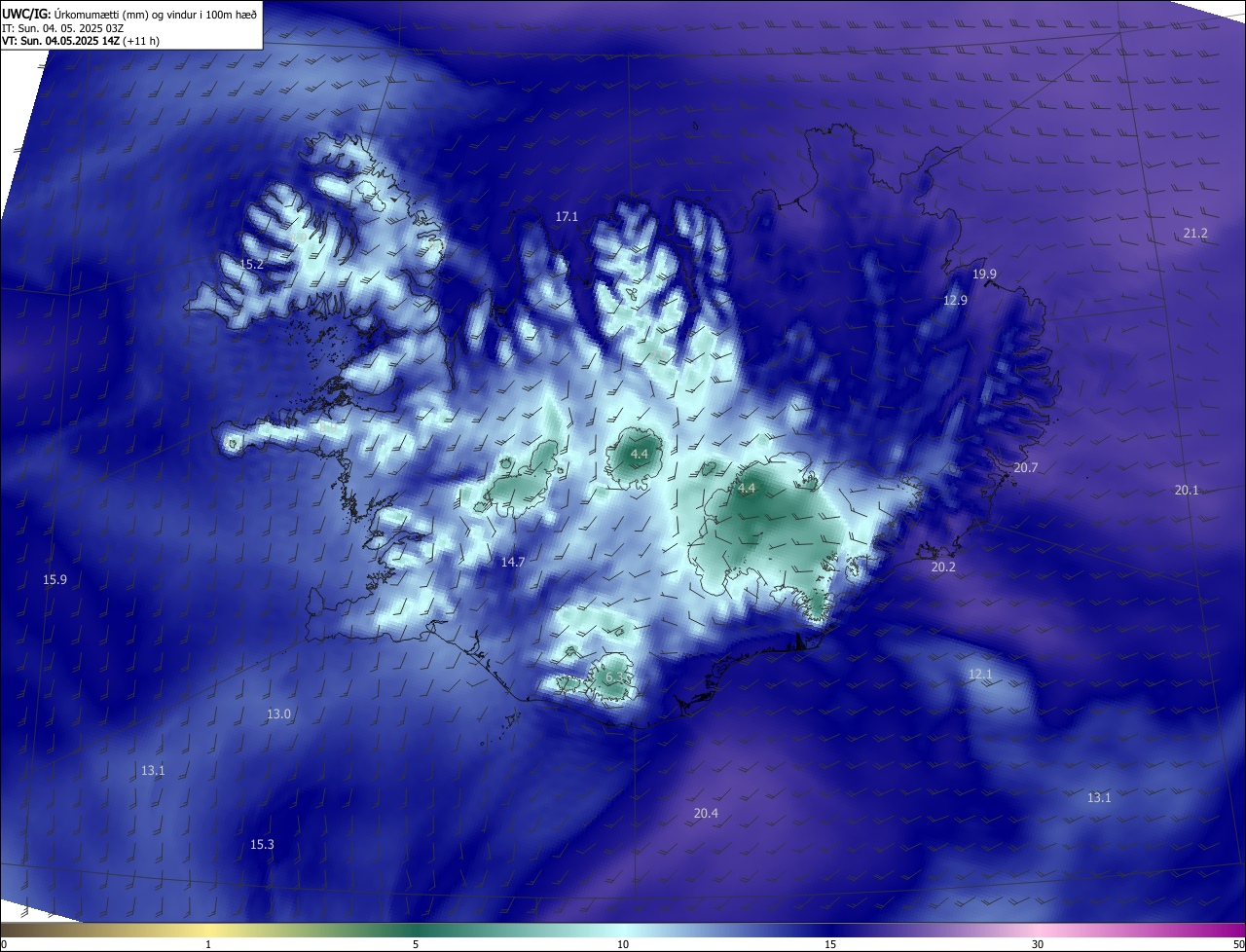The image size is (1246, 952).
Task: Select the 17.1 value north of Iceland
Action: coord(567,216)
